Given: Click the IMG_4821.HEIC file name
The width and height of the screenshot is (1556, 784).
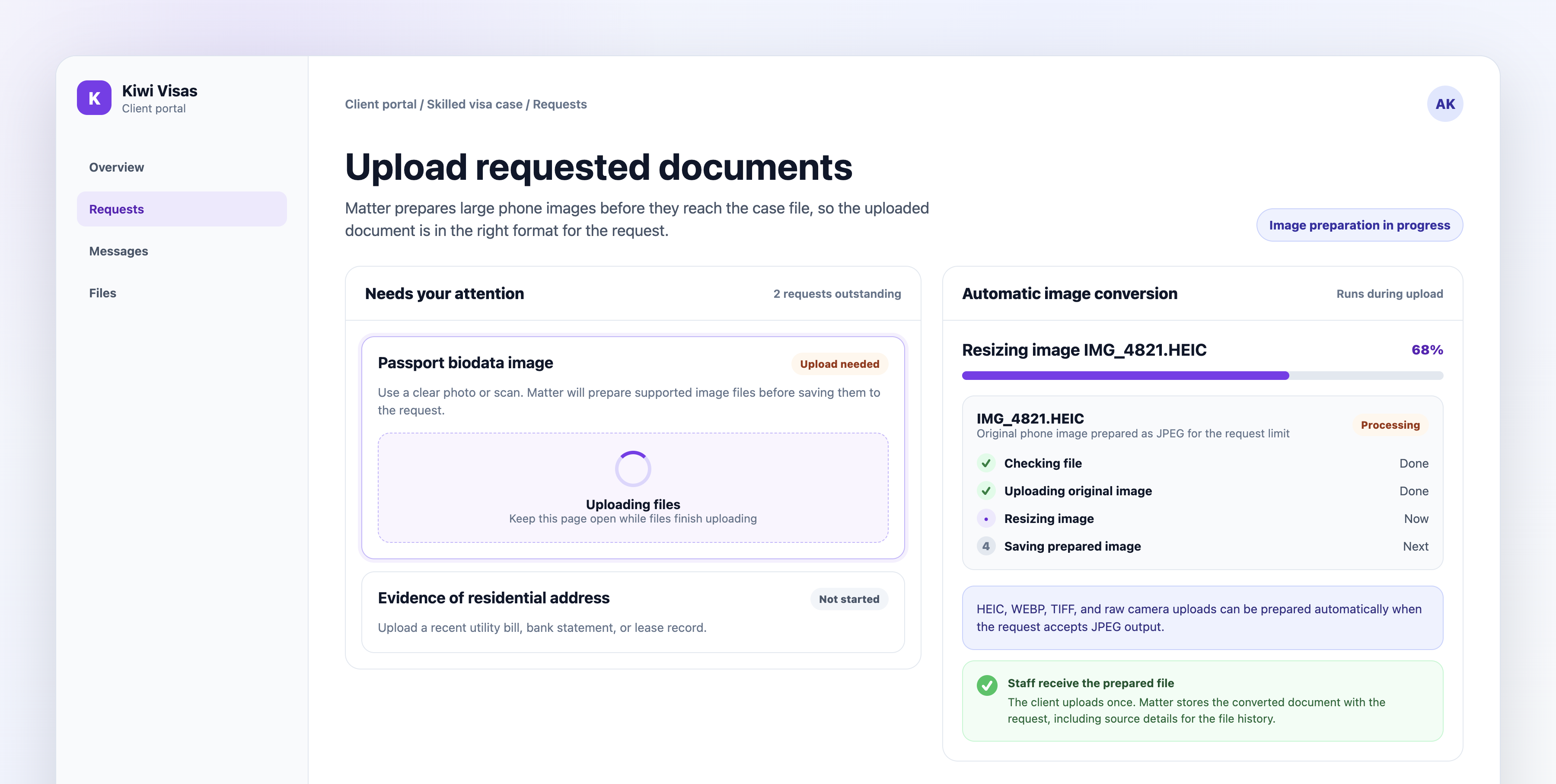Looking at the screenshot, I should pos(1030,418).
